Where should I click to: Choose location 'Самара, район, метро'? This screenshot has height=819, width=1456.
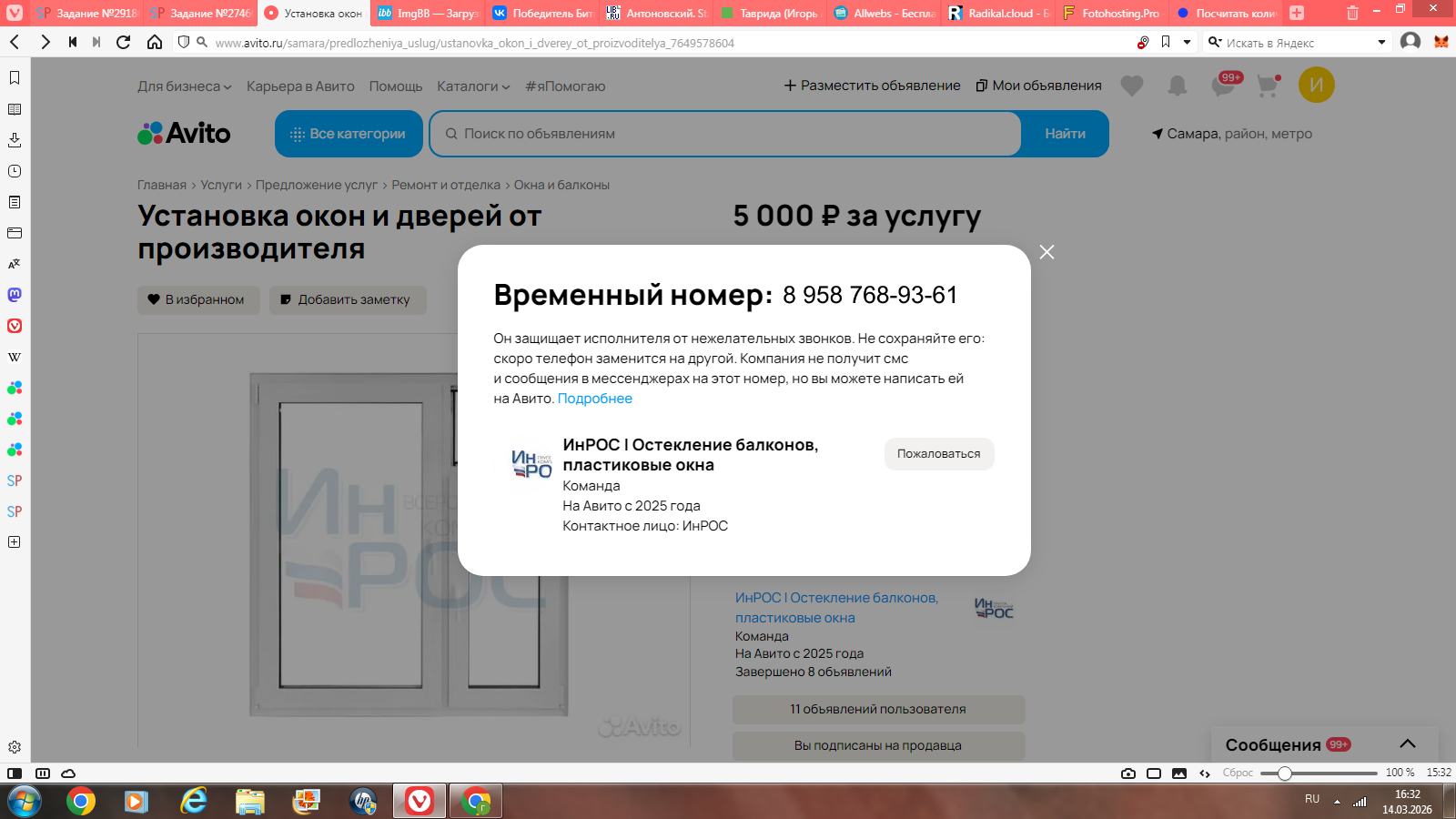pos(1232,134)
